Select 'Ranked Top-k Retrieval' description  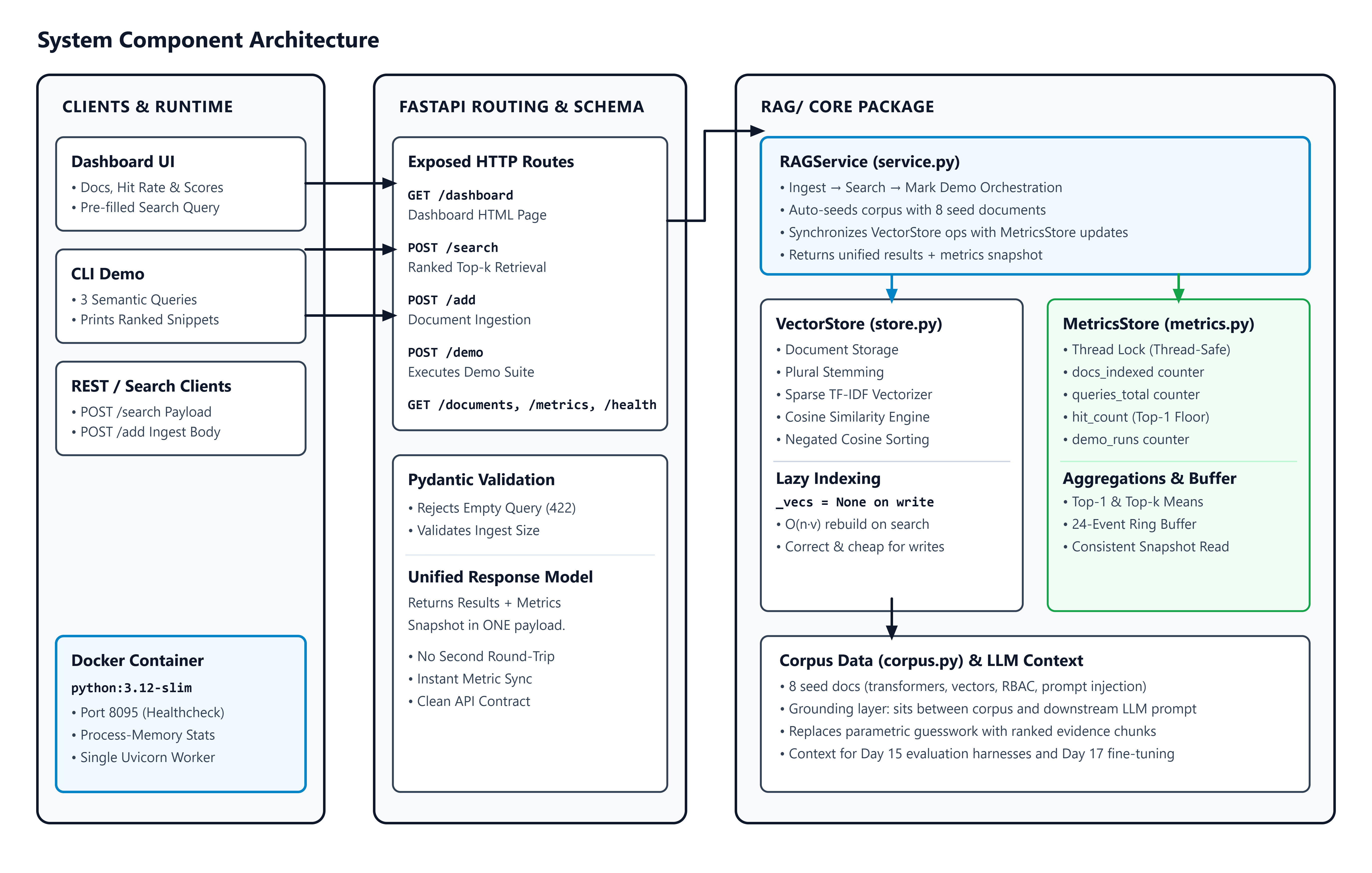point(477,267)
